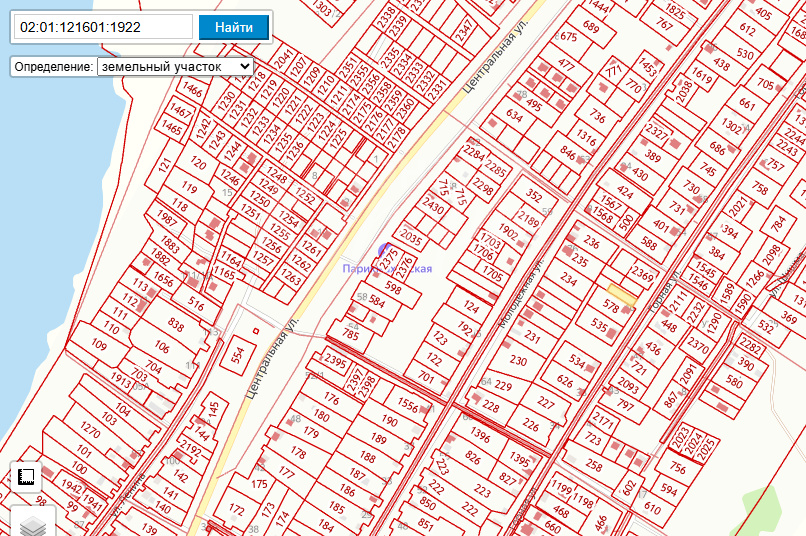Click parcel labeled 2035
The width and height of the screenshot is (806, 536).
(x=411, y=237)
